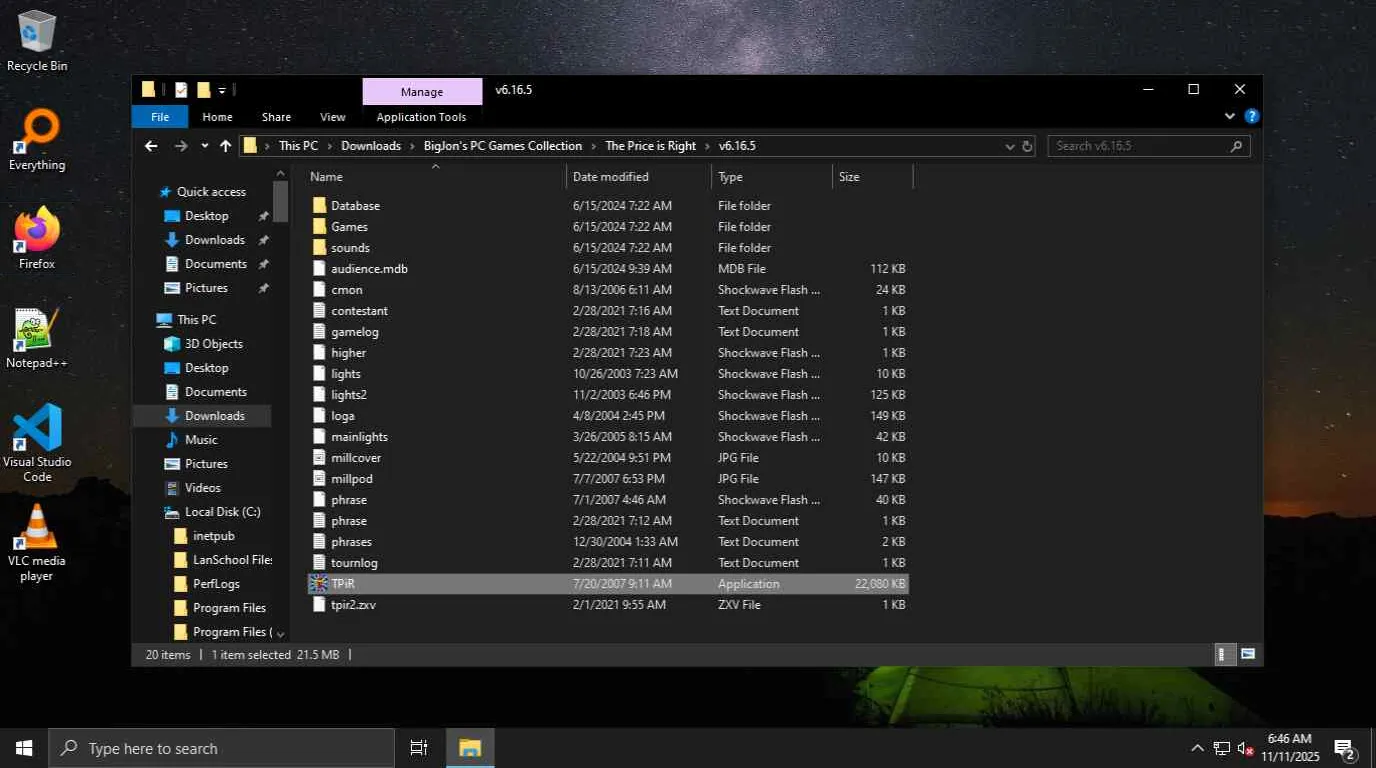This screenshot has height=768, width=1376.
Task: Open Quick access in navigation pane
Action: [211, 192]
